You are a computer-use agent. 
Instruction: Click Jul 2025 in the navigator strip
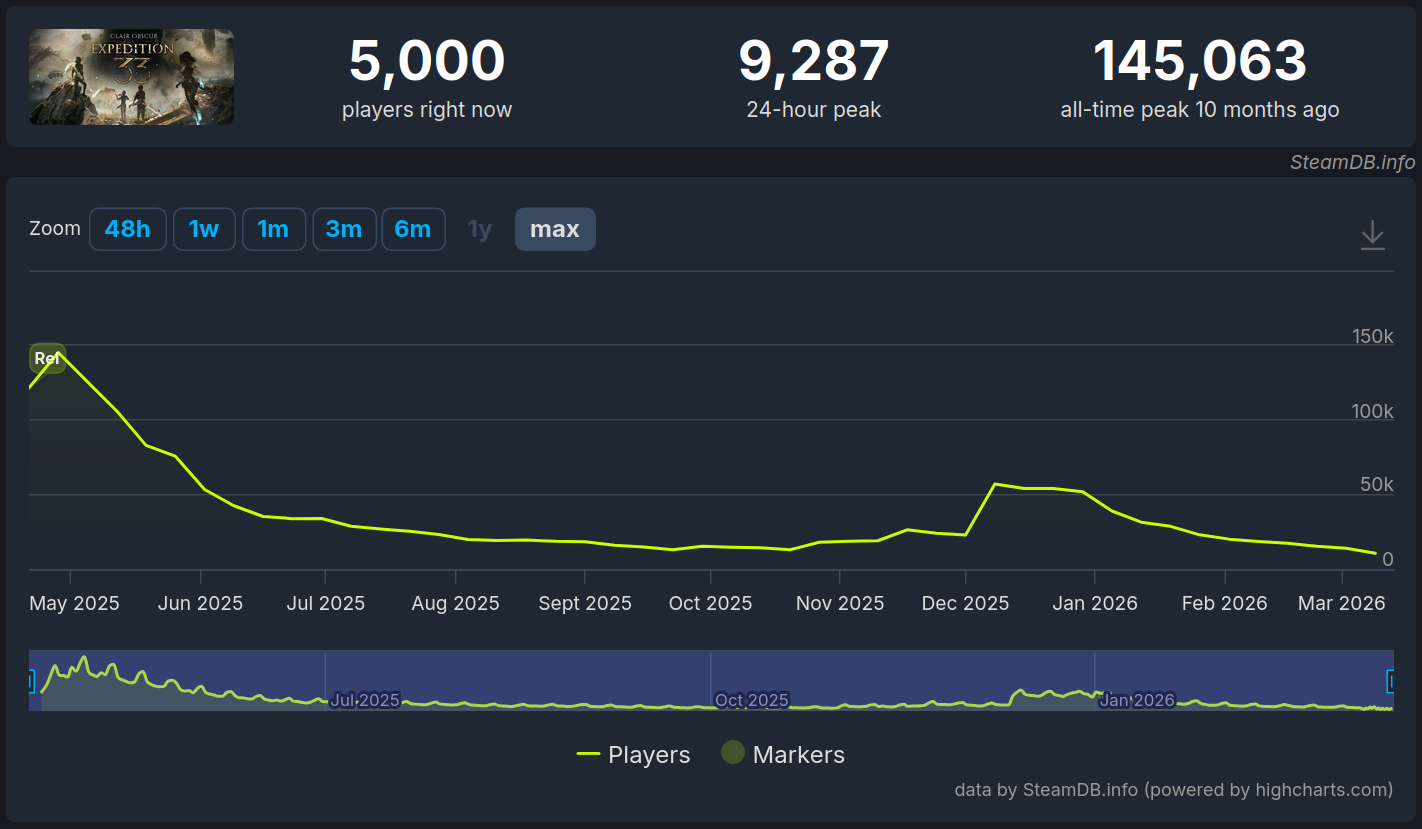pos(365,700)
